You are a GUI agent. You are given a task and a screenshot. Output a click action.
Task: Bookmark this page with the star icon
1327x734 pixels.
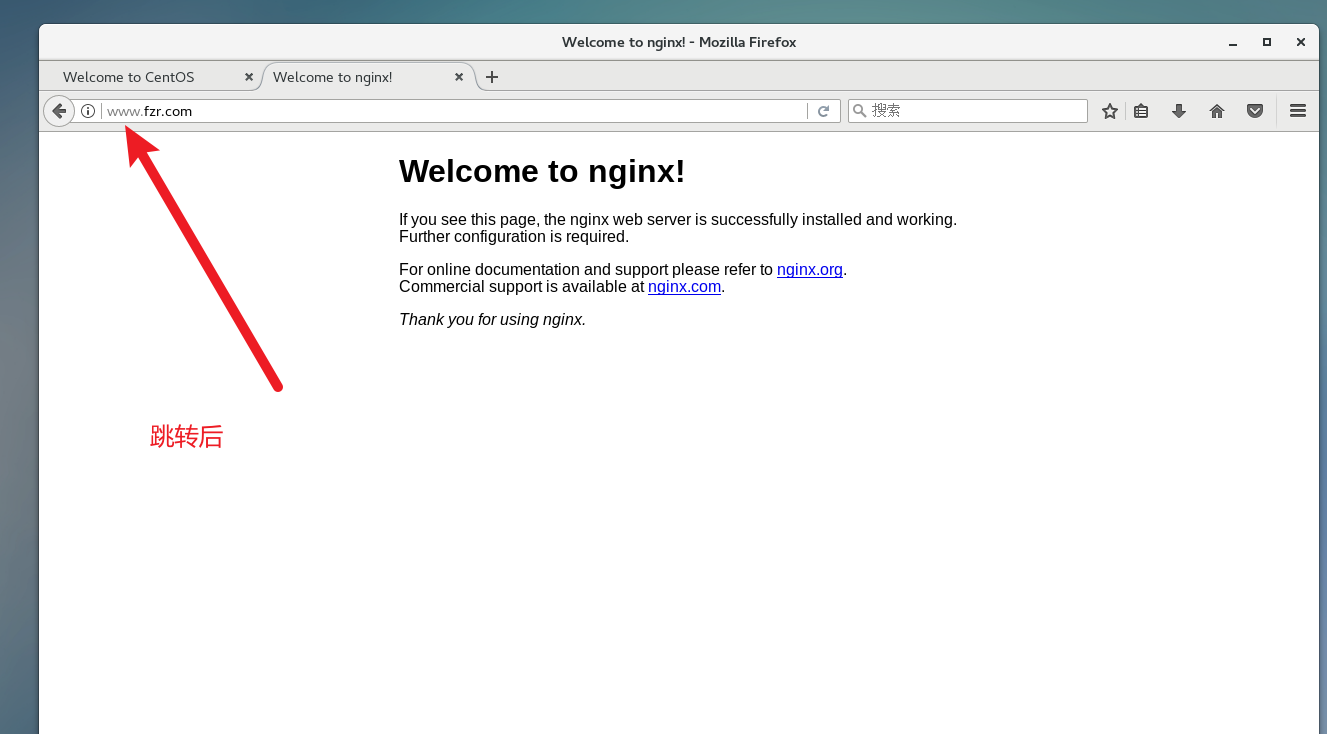click(1109, 111)
